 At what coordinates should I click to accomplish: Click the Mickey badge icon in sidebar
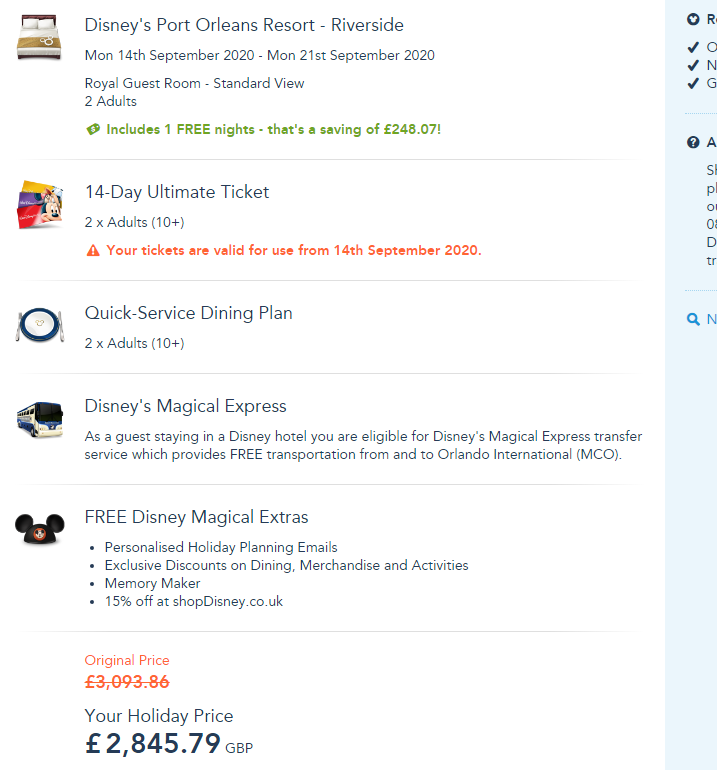(x=693, y=19)
